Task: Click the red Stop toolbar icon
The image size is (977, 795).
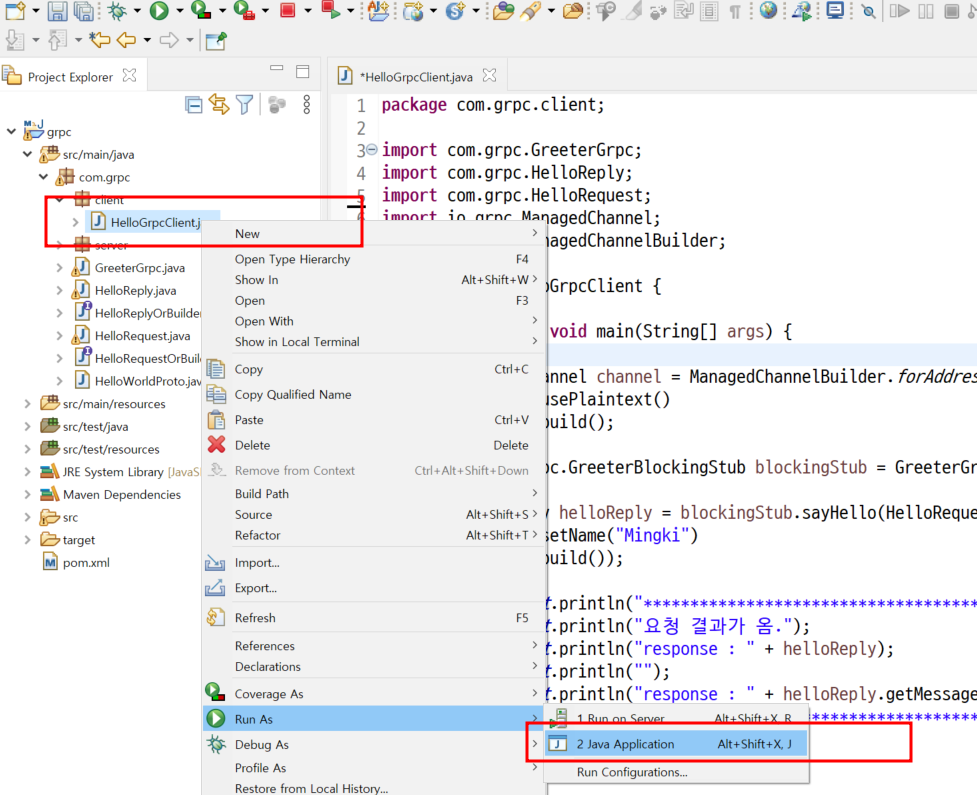Action: coord(287,10)
